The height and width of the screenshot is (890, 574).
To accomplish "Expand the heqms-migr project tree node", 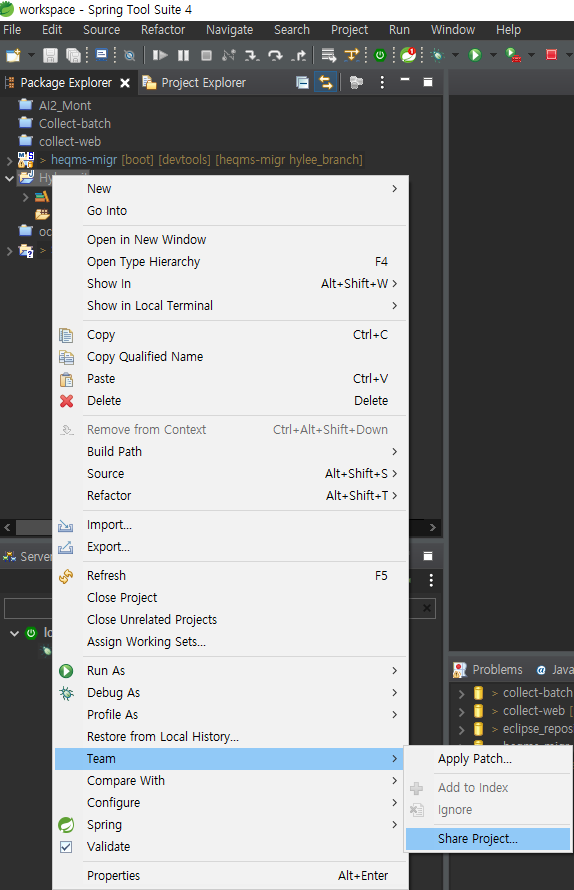I will [9, 161].
